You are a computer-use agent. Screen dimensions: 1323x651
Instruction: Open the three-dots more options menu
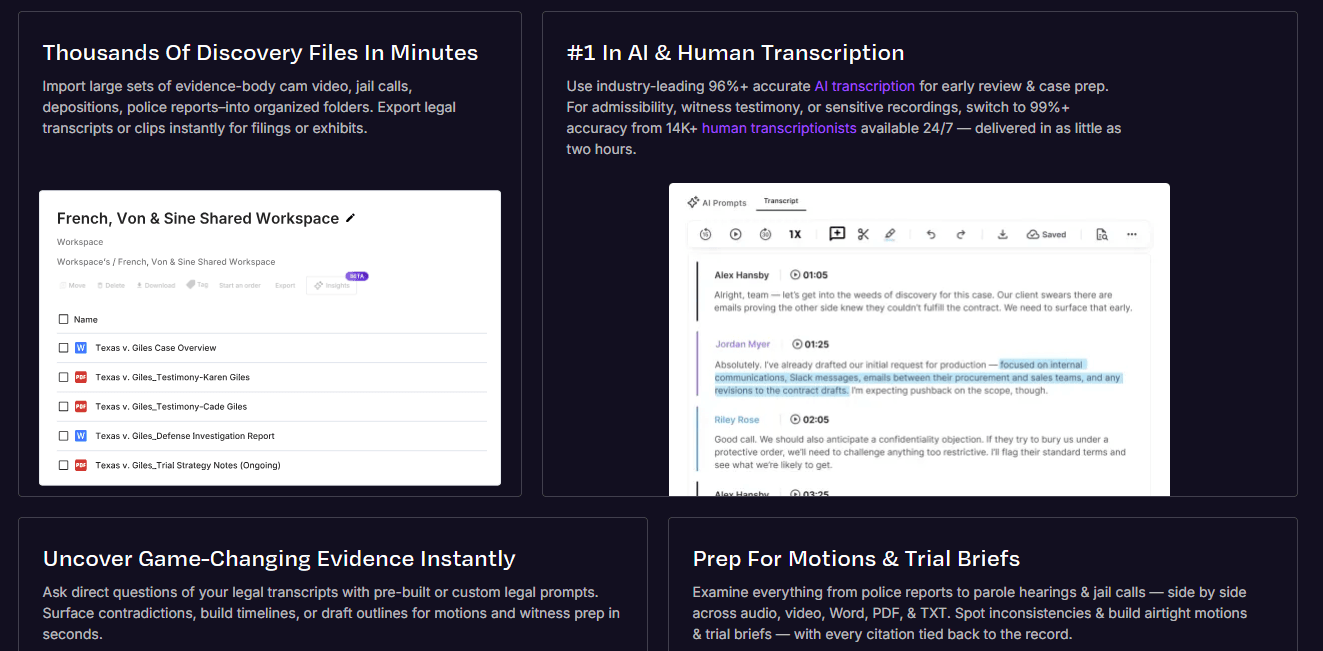click(x=1131, y=234)
